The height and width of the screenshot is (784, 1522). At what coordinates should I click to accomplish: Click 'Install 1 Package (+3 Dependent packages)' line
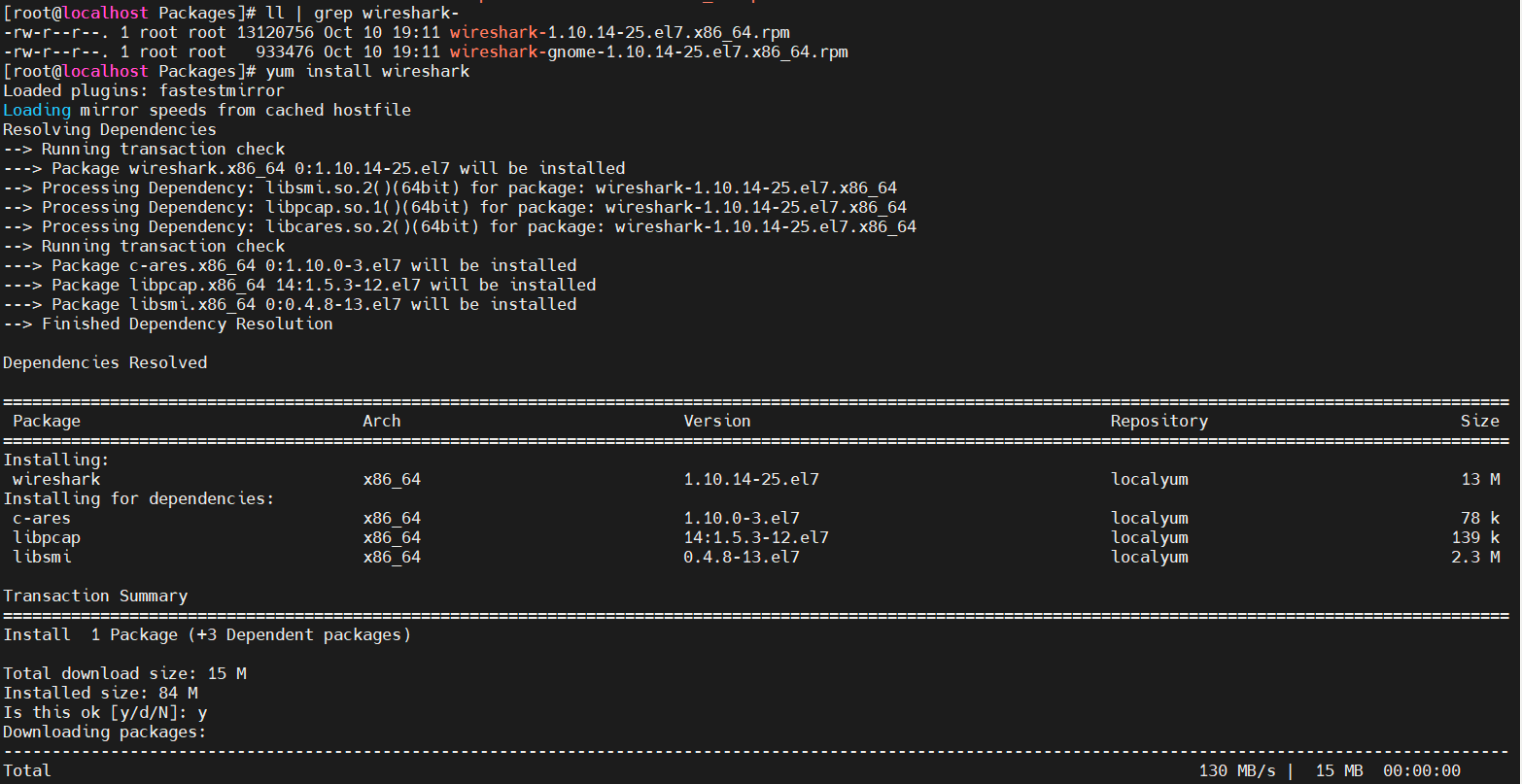[207, 634]
